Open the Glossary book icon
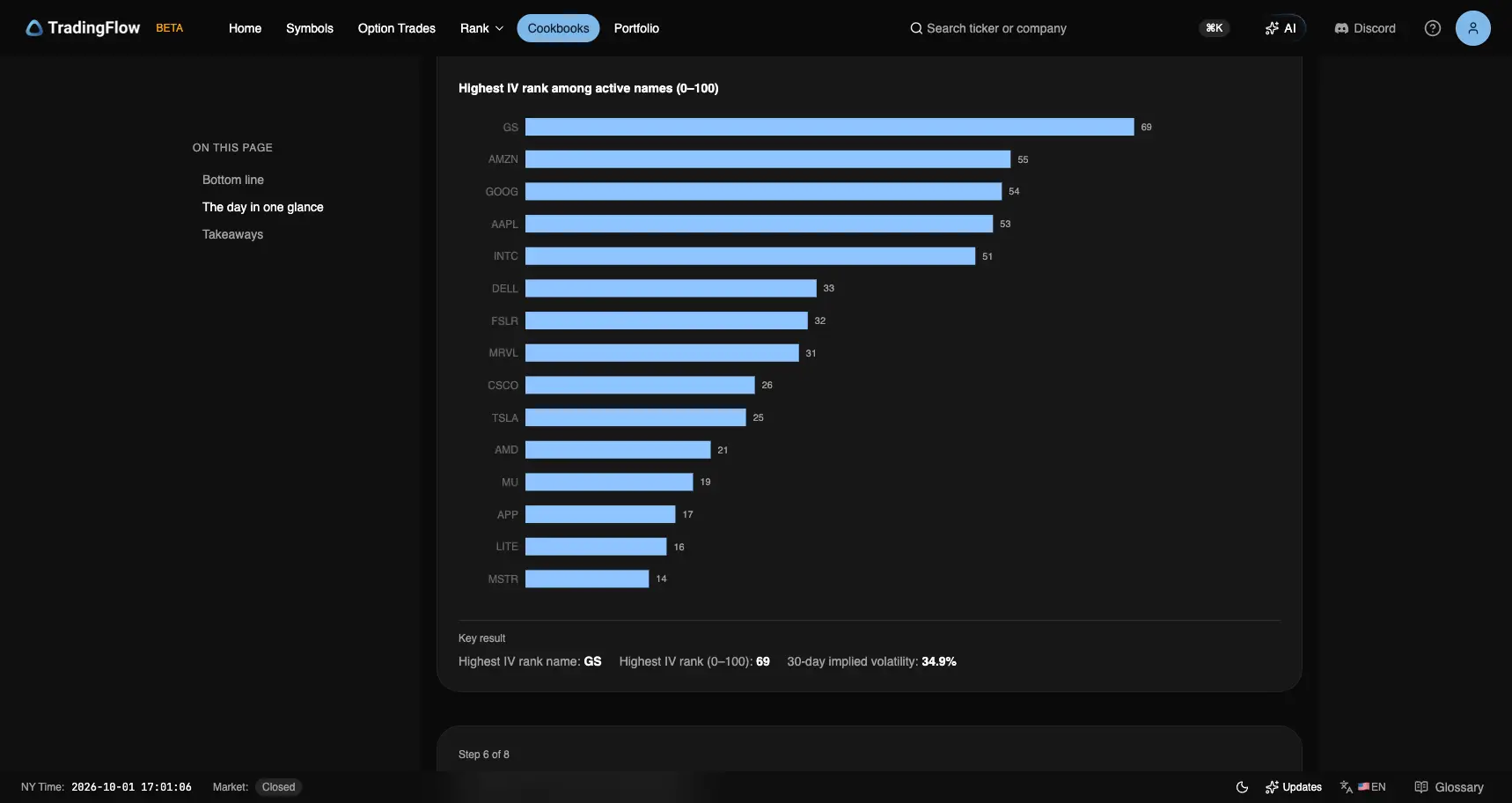The image size is (1512, 803). pos(1420,787)
